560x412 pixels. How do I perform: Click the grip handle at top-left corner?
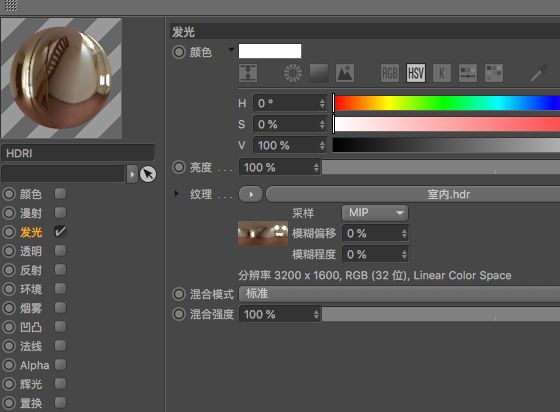pyautogui.click(x=11, y=5)
